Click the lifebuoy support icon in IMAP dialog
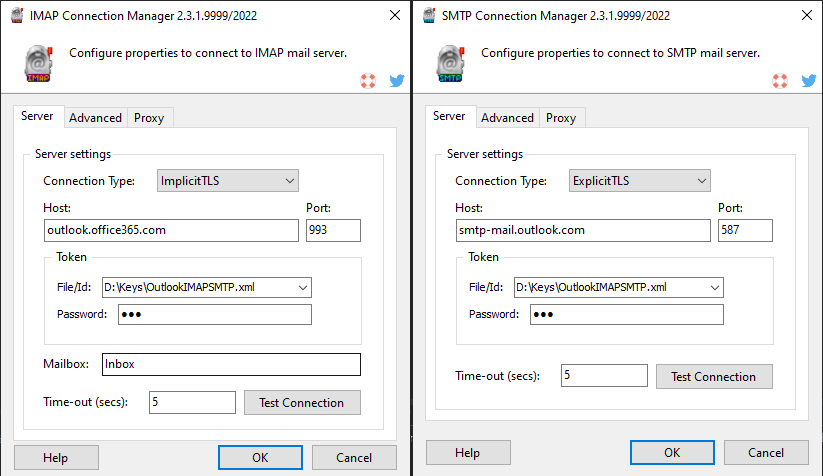This screenshot has height=476, width=823. [x=368, y=80]
